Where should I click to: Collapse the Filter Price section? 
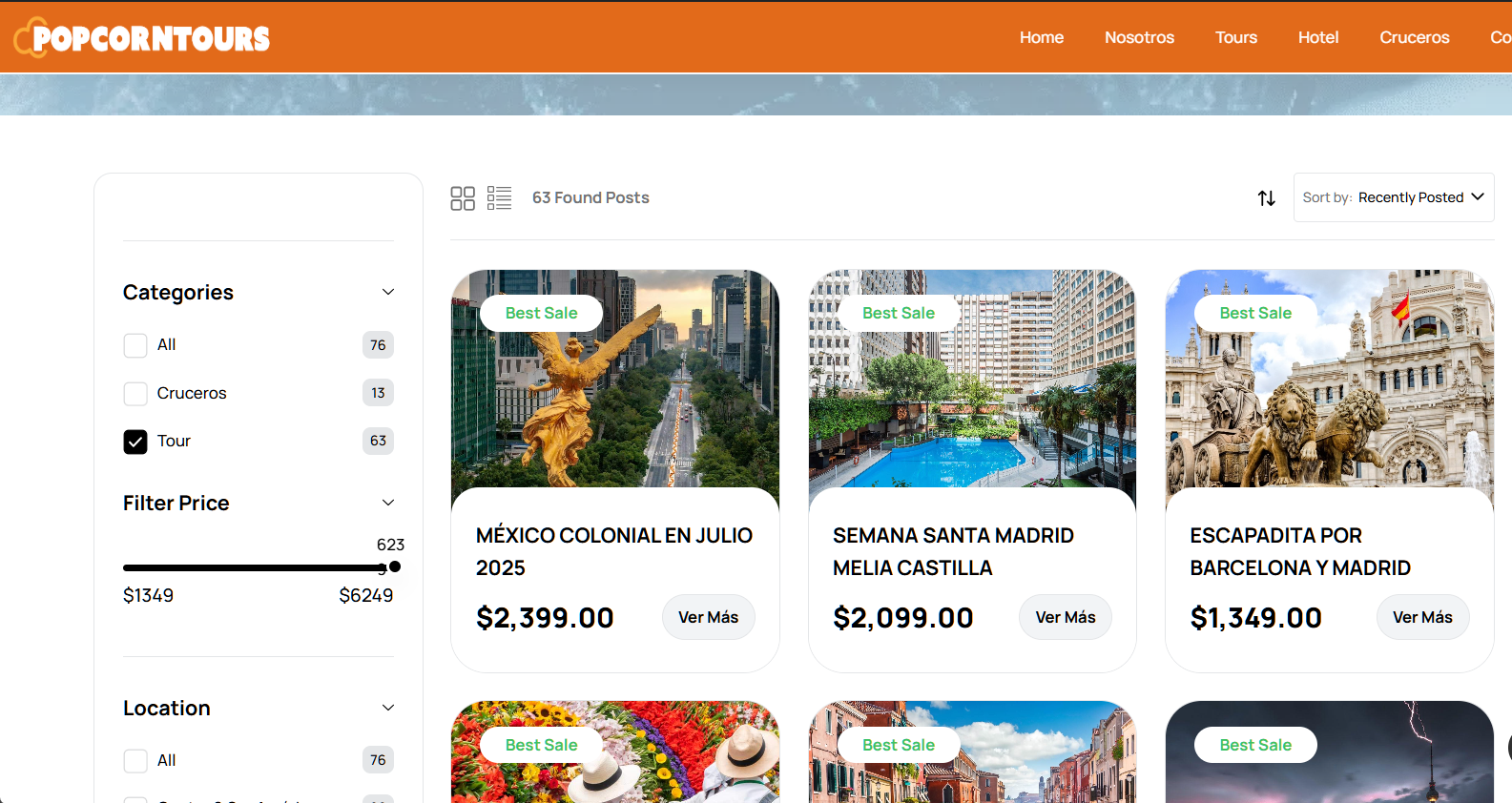(388, 503)
